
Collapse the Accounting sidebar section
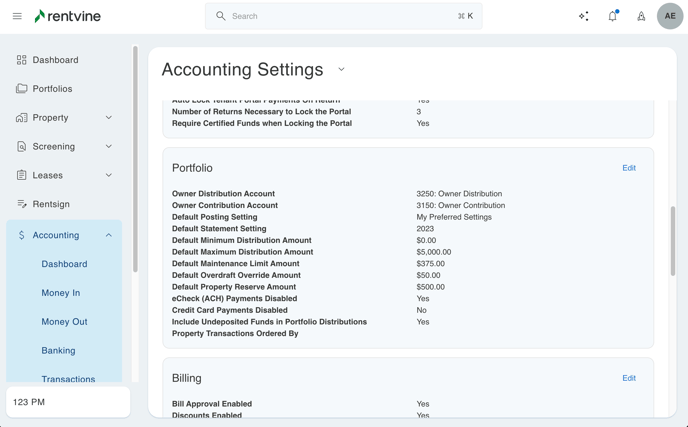[x=109, y=236]
